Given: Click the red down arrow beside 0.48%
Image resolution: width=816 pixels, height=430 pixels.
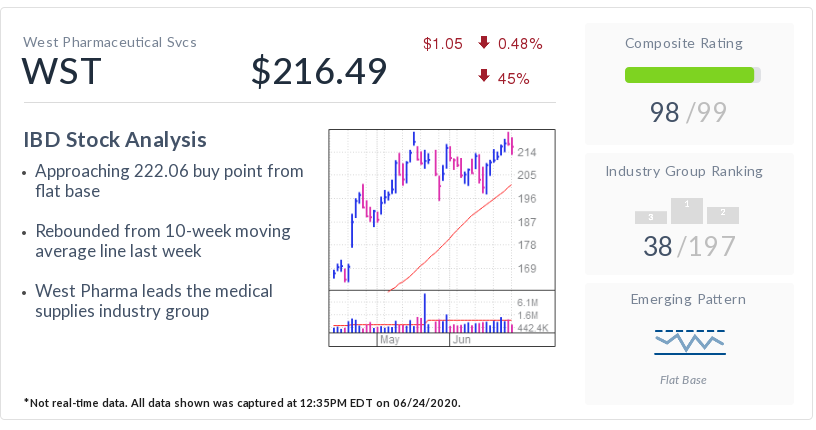Looking at the screenshot, I should pos(484,43).
